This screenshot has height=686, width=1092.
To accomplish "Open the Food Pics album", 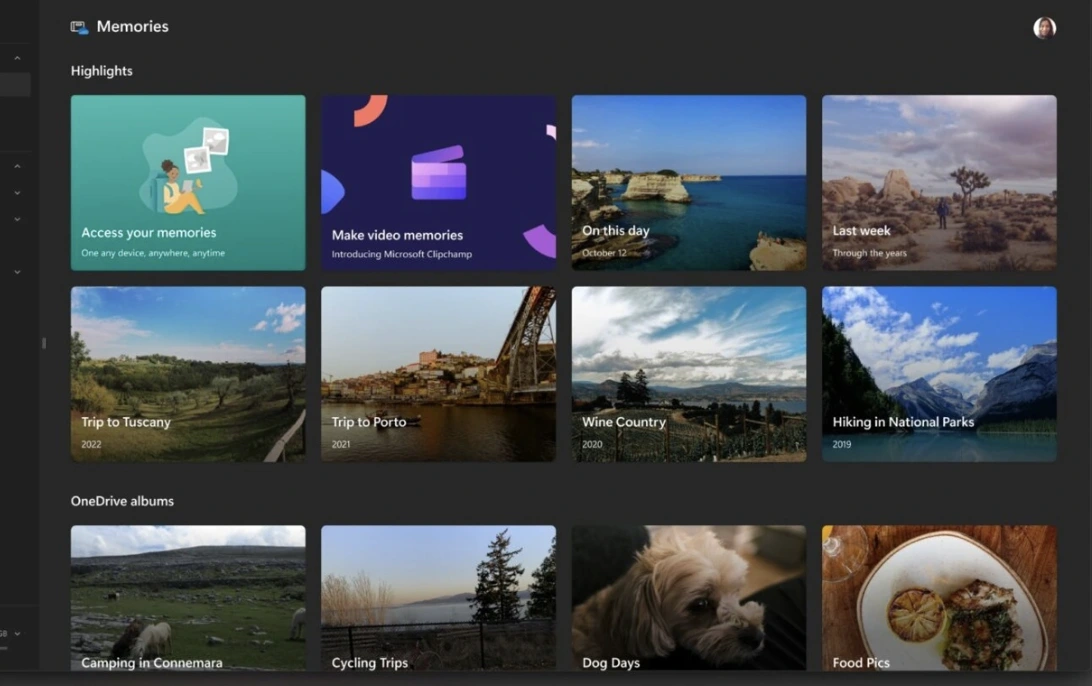I will tap(938, 597).
